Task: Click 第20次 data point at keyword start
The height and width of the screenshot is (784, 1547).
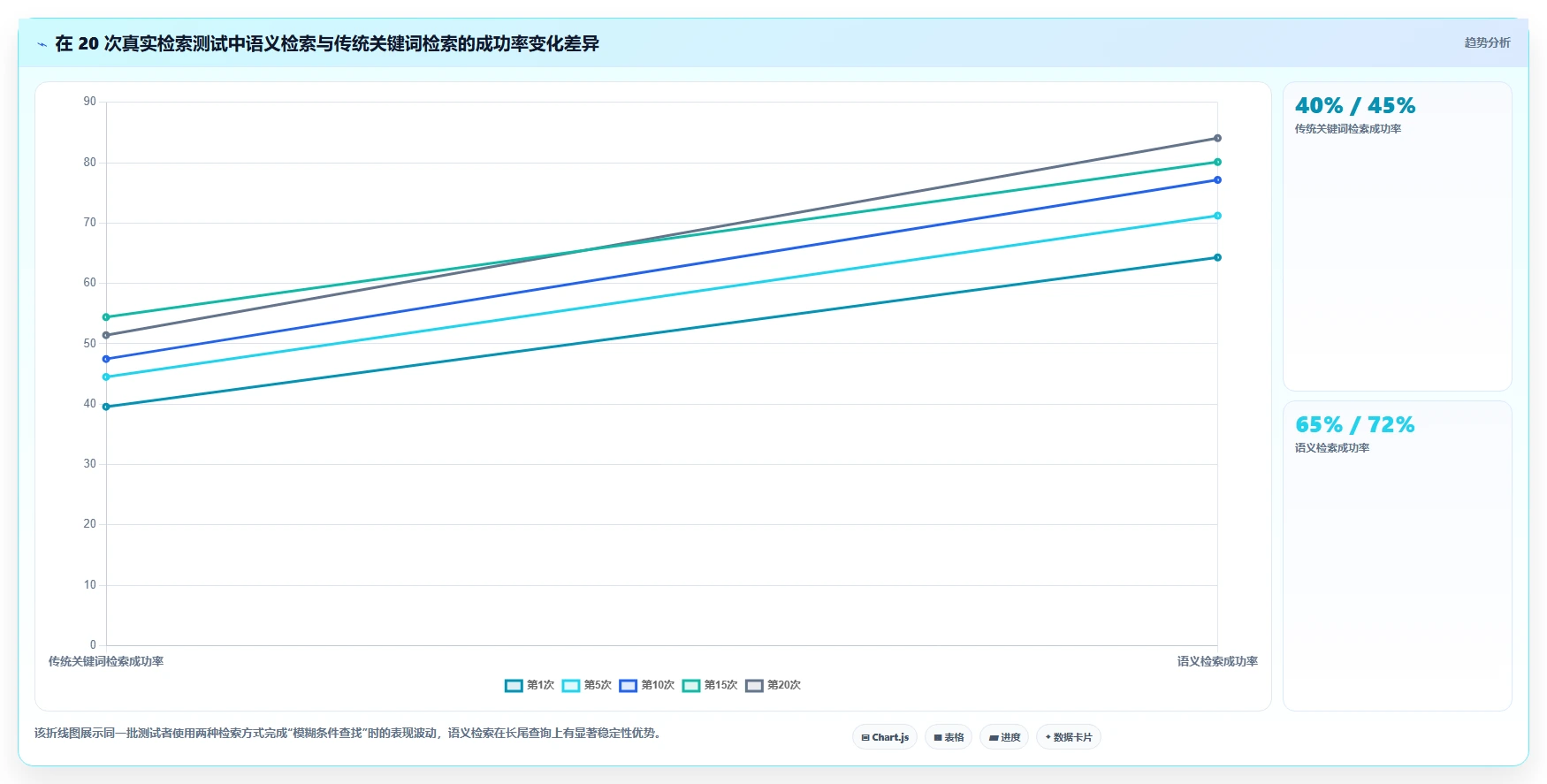Action: pos(106,335)
